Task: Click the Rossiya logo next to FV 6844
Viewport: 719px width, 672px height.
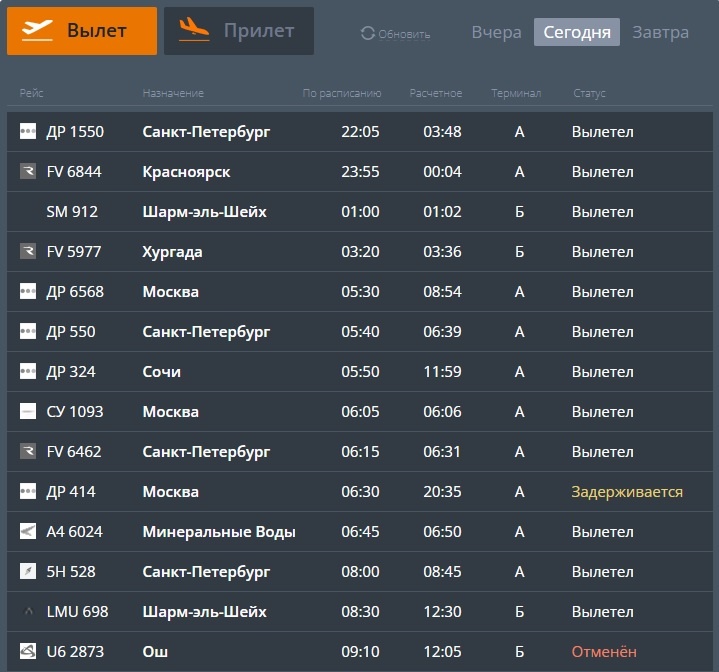Action: coord(28,171)
